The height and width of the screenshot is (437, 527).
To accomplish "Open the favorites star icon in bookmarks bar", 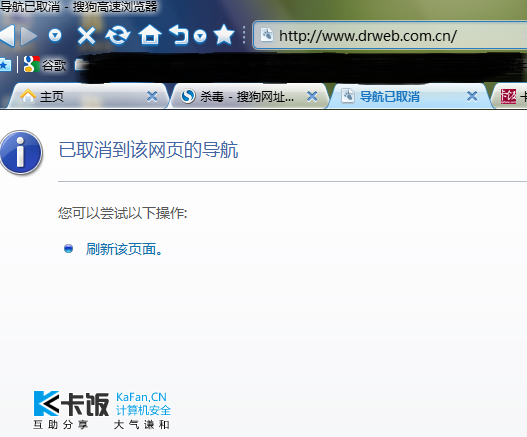I will pyautogui.click(x=5, y=65).
